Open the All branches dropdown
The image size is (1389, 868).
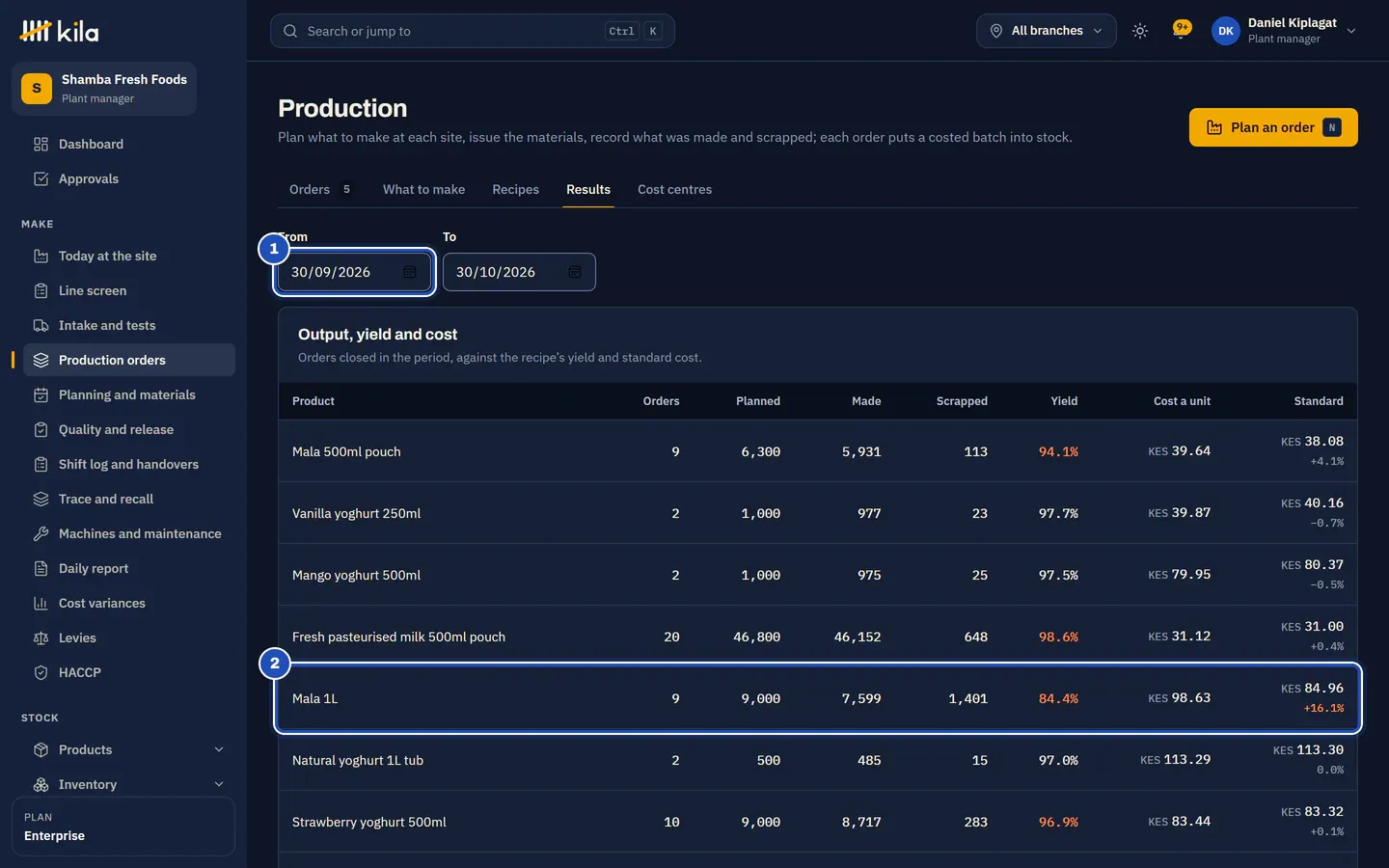pos(1047,31)
